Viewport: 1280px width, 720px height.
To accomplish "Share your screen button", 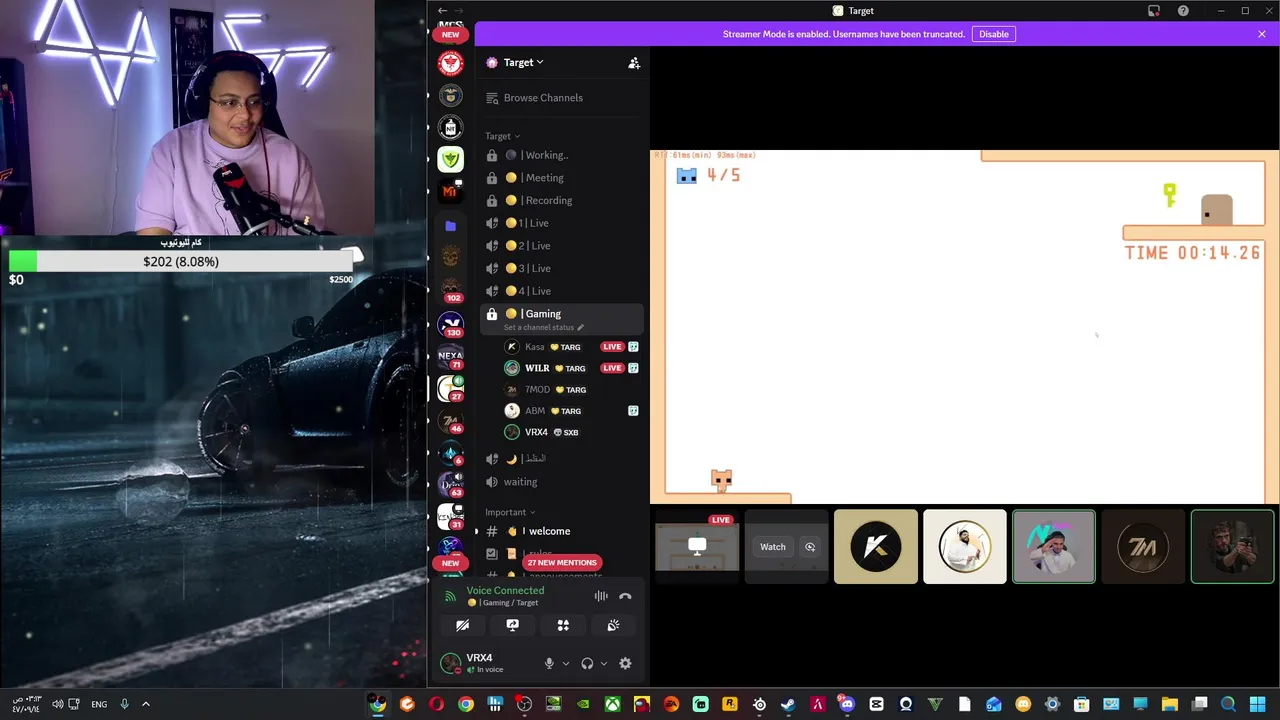I will coord(512,625).
